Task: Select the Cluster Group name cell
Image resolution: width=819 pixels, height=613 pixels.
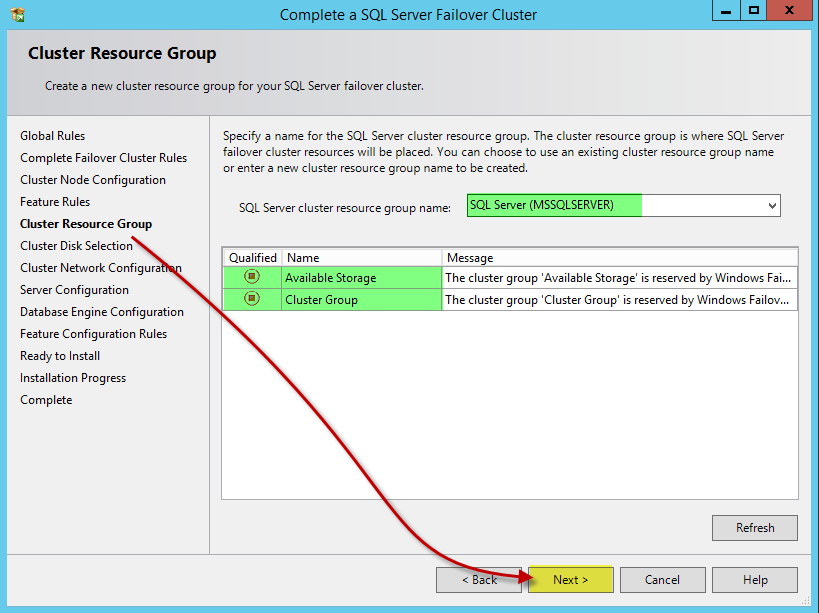Action: coord(362,300)
